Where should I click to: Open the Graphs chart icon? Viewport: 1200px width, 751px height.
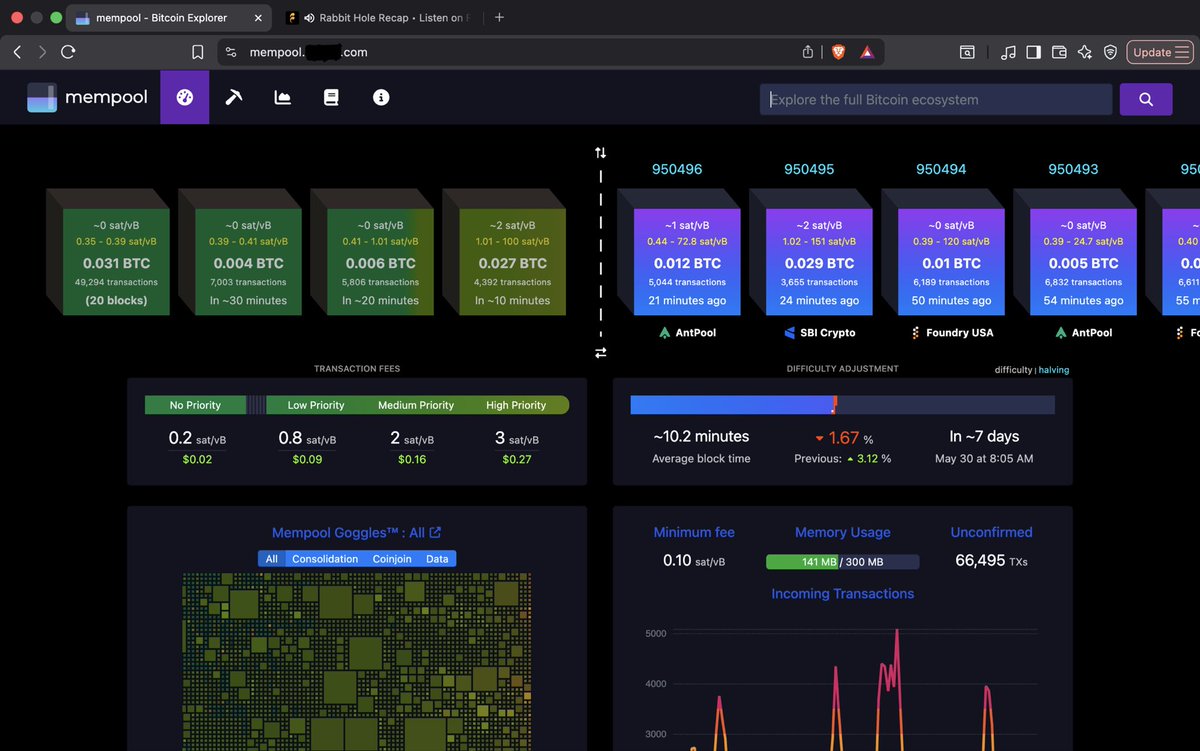[x=283, y=98]
